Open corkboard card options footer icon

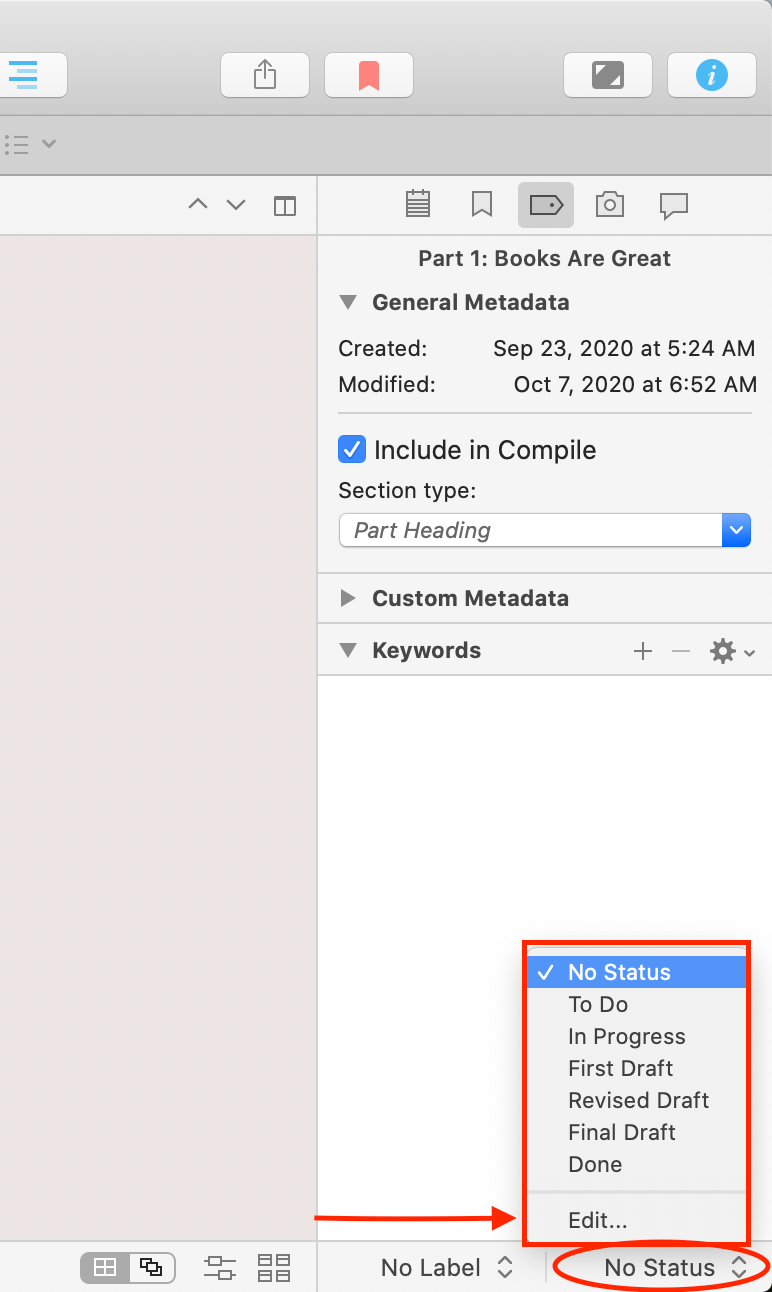(x=274, y=1268)
